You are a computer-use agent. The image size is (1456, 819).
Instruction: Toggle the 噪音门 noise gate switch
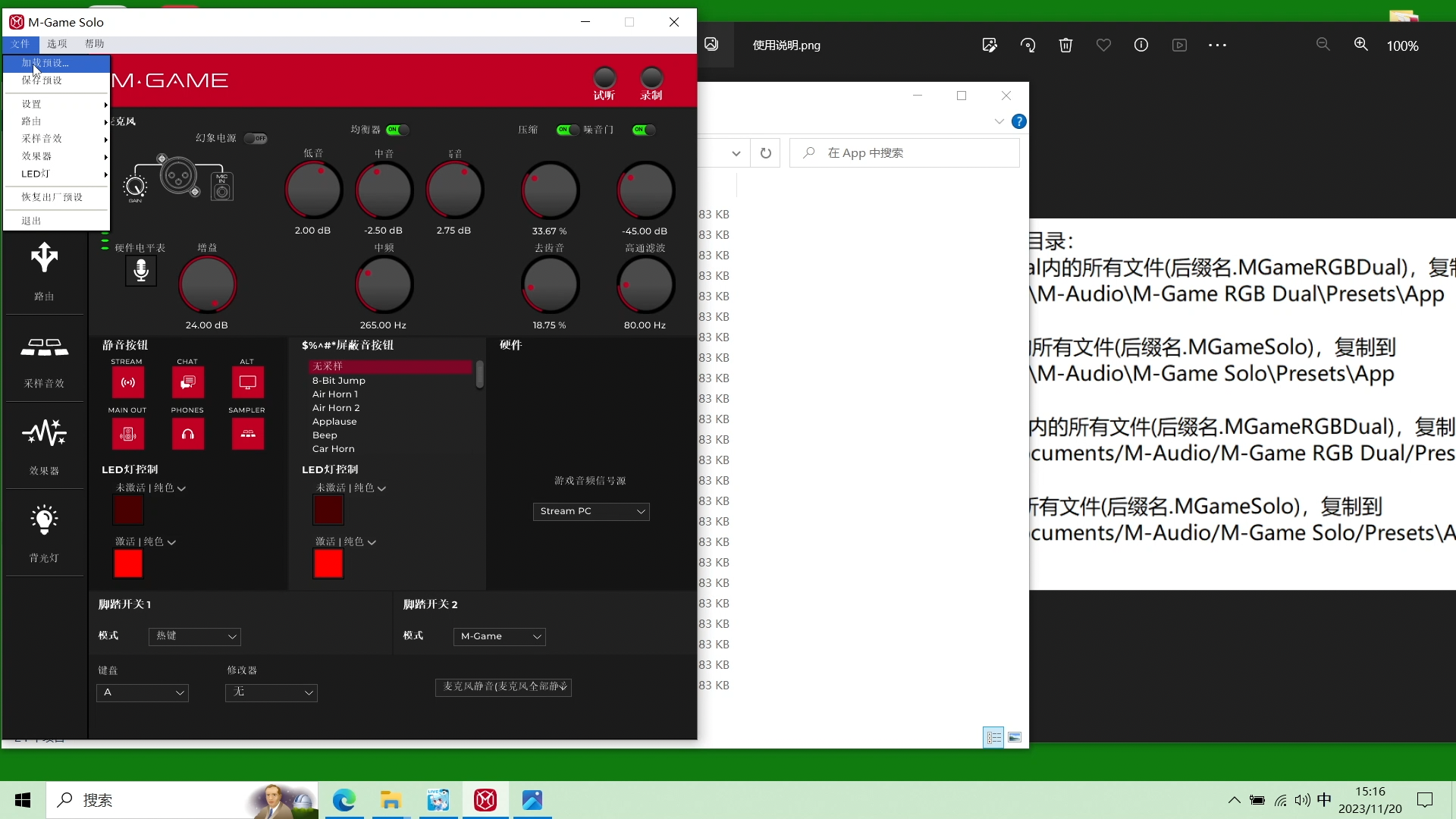click(x=644, y=130)
